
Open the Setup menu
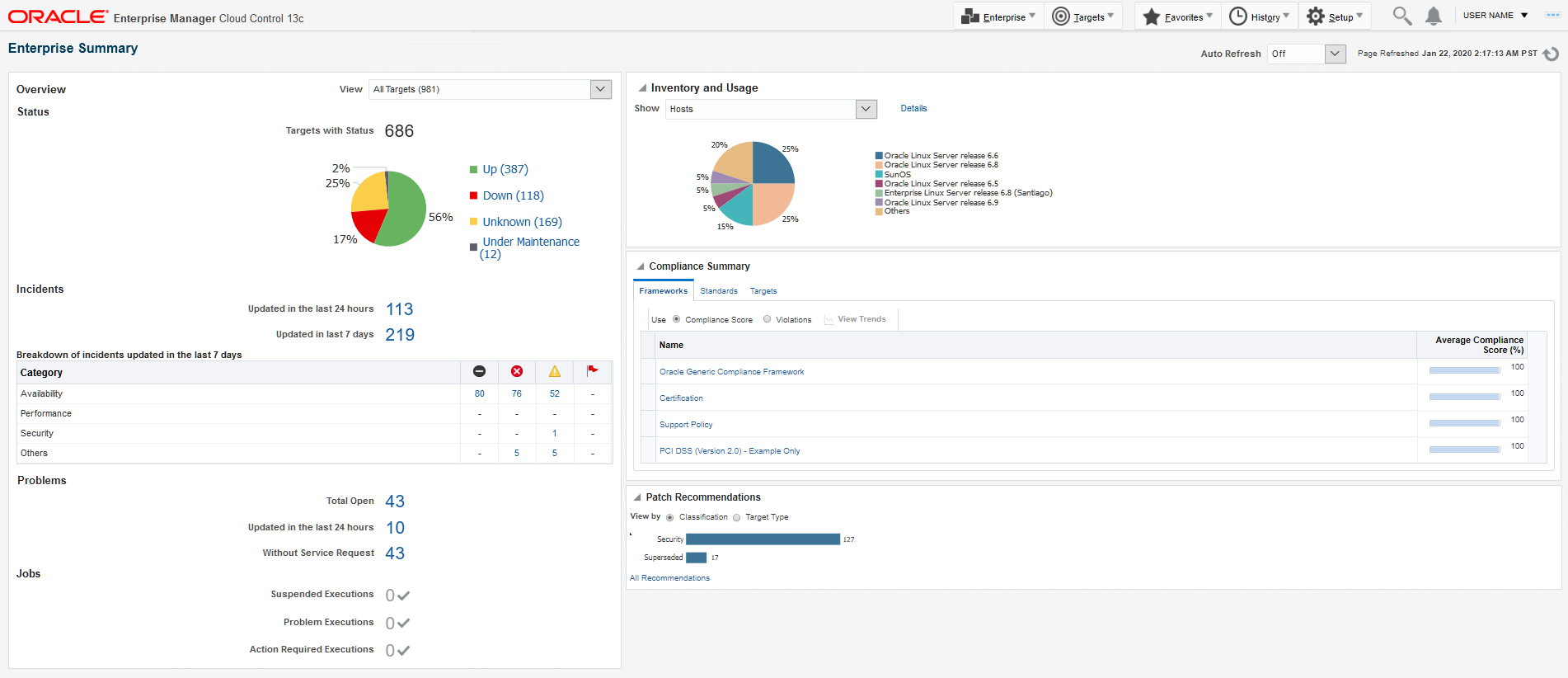pyautogui.click(x=1335, y=16)
